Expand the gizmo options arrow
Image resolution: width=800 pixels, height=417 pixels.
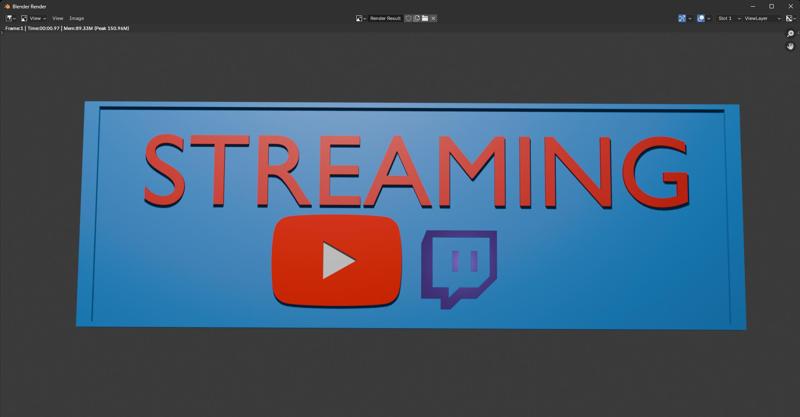pyautogui.click(x=690, y=18)
